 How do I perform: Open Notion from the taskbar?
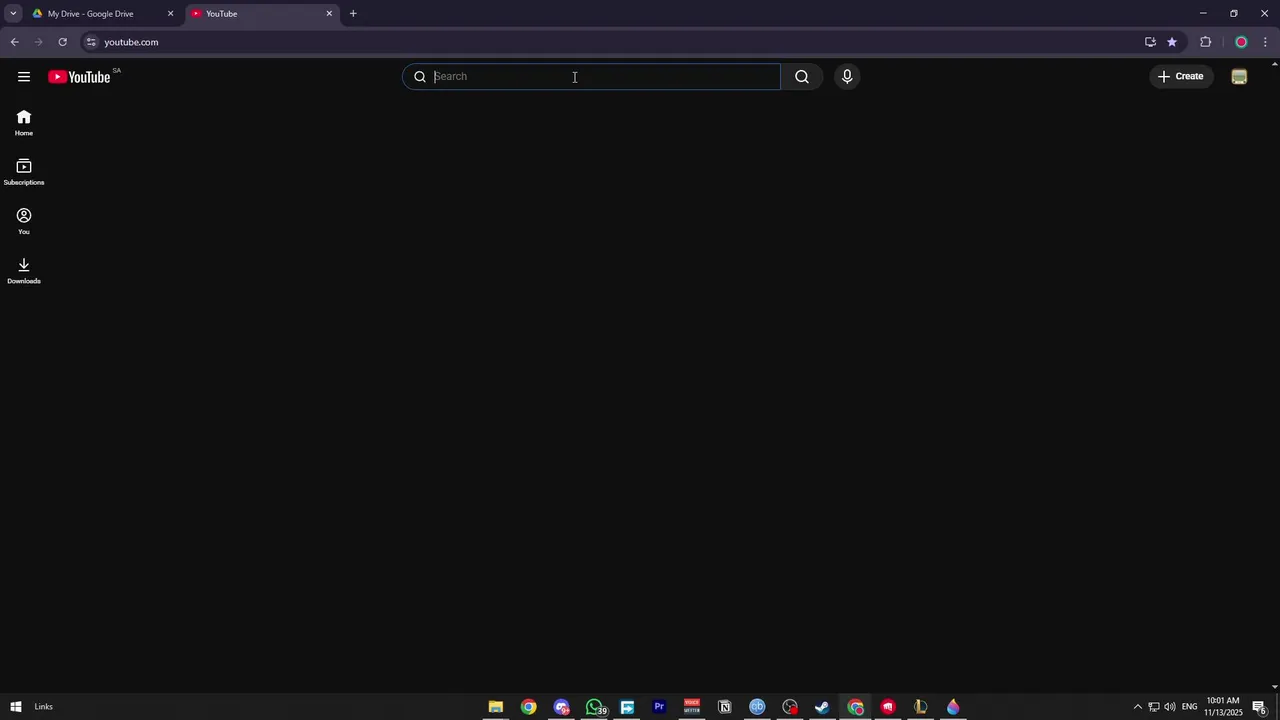(725, 707)
